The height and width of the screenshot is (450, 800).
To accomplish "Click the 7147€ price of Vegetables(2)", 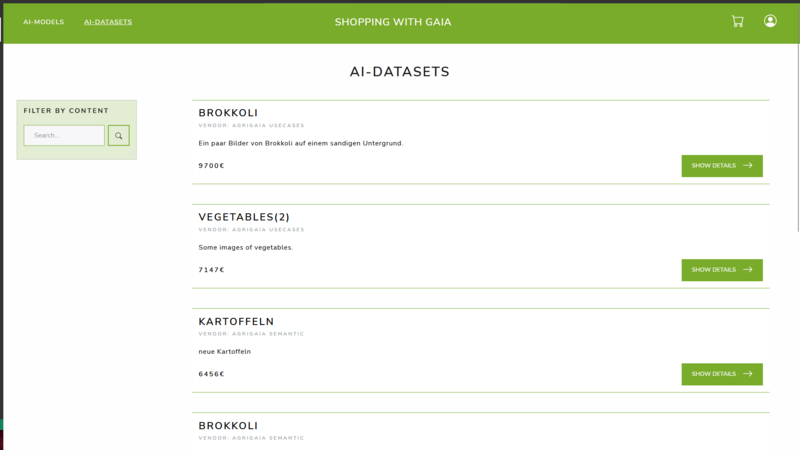I will click(x=211, y=270).
